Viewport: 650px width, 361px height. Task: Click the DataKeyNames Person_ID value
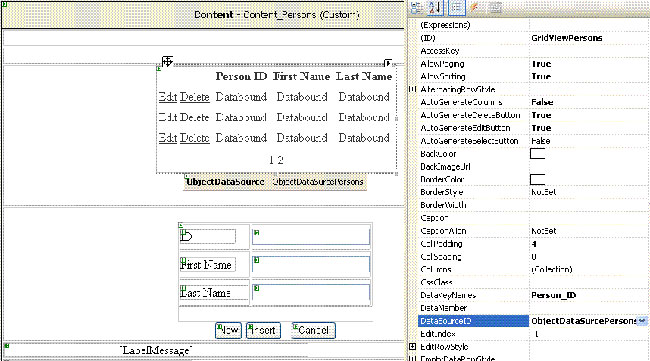click(553, 295)
